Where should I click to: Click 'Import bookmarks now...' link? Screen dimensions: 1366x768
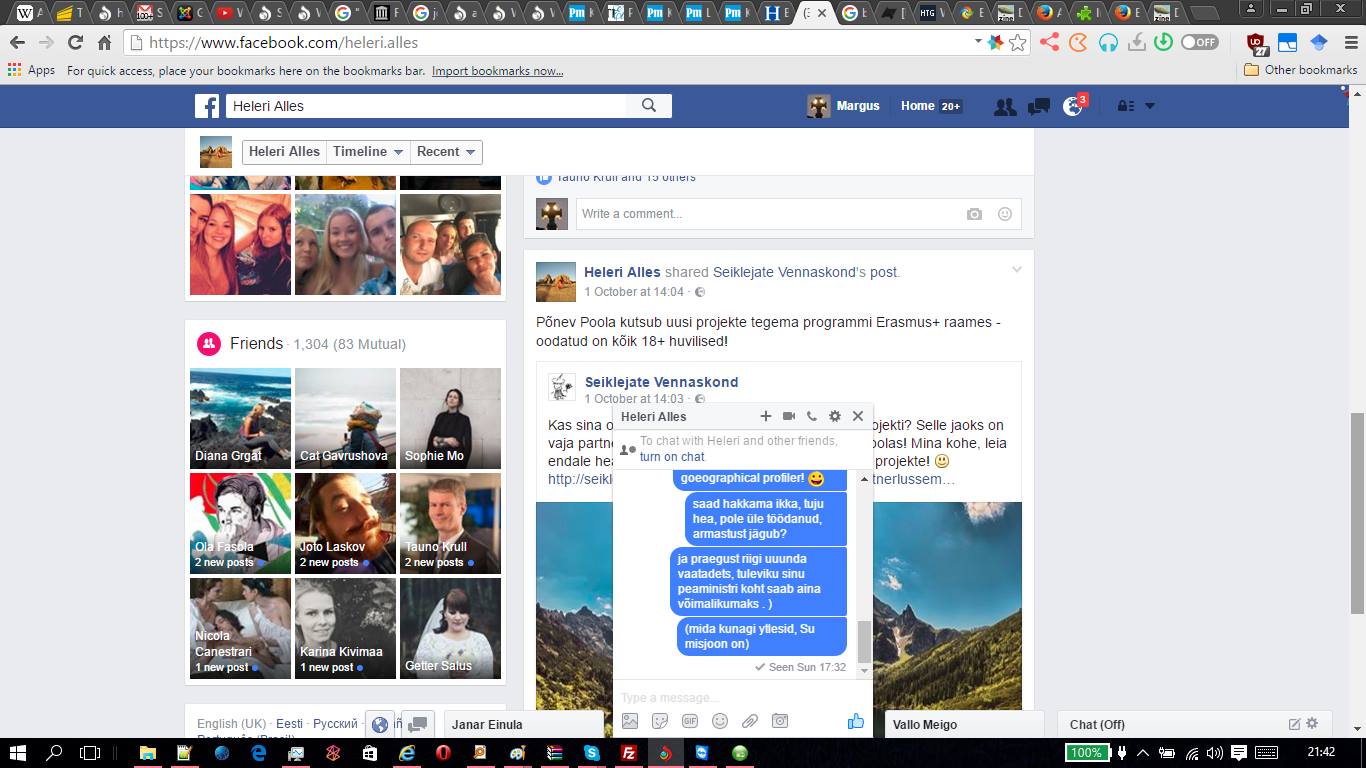pos(497,71)
